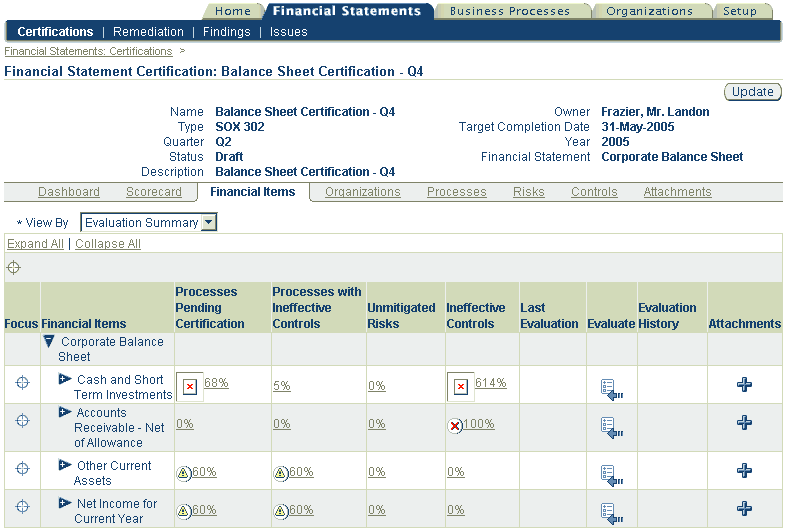
Task: Switch to the Organizations subtab
Action: click(x=363, y=192)
